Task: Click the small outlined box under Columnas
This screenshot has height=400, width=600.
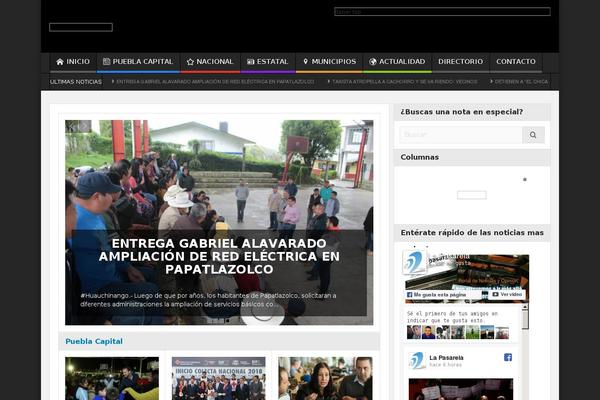Action: pos(472,195)
